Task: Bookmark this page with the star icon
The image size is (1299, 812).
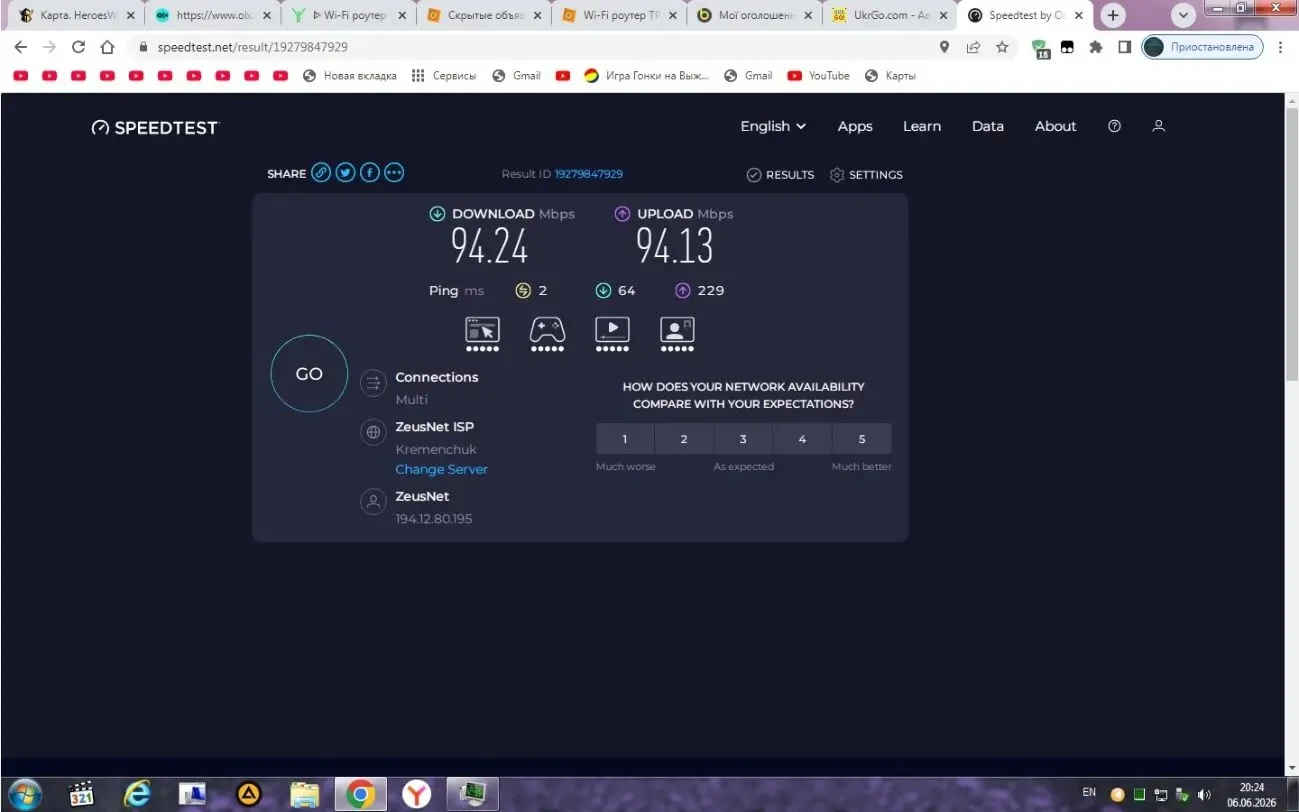Action: click(1002, 47)
